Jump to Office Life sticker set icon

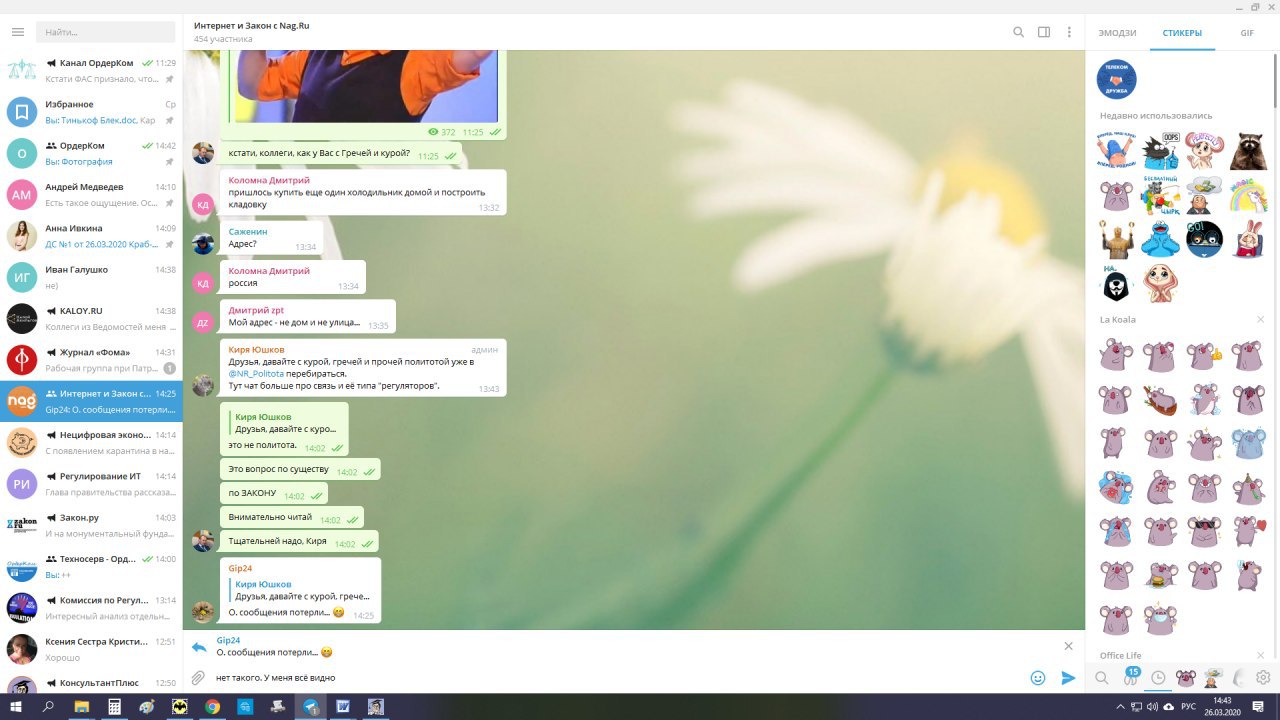[1213, 678]
